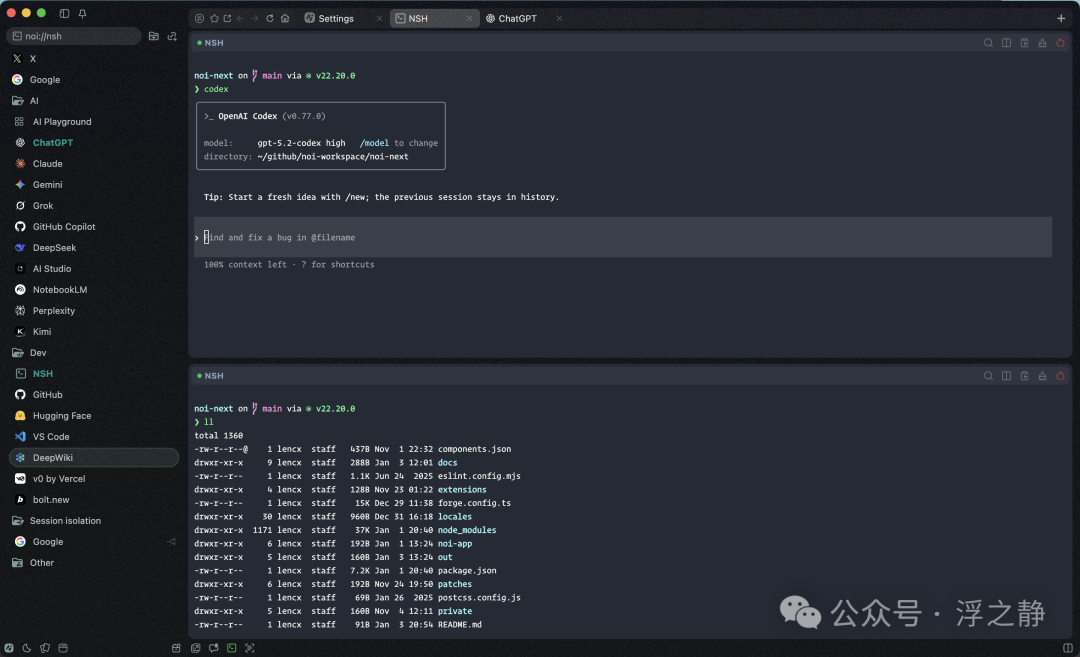Switch to the ChatGPT tab
1080x657 pixels.
[x=523, y=19]
